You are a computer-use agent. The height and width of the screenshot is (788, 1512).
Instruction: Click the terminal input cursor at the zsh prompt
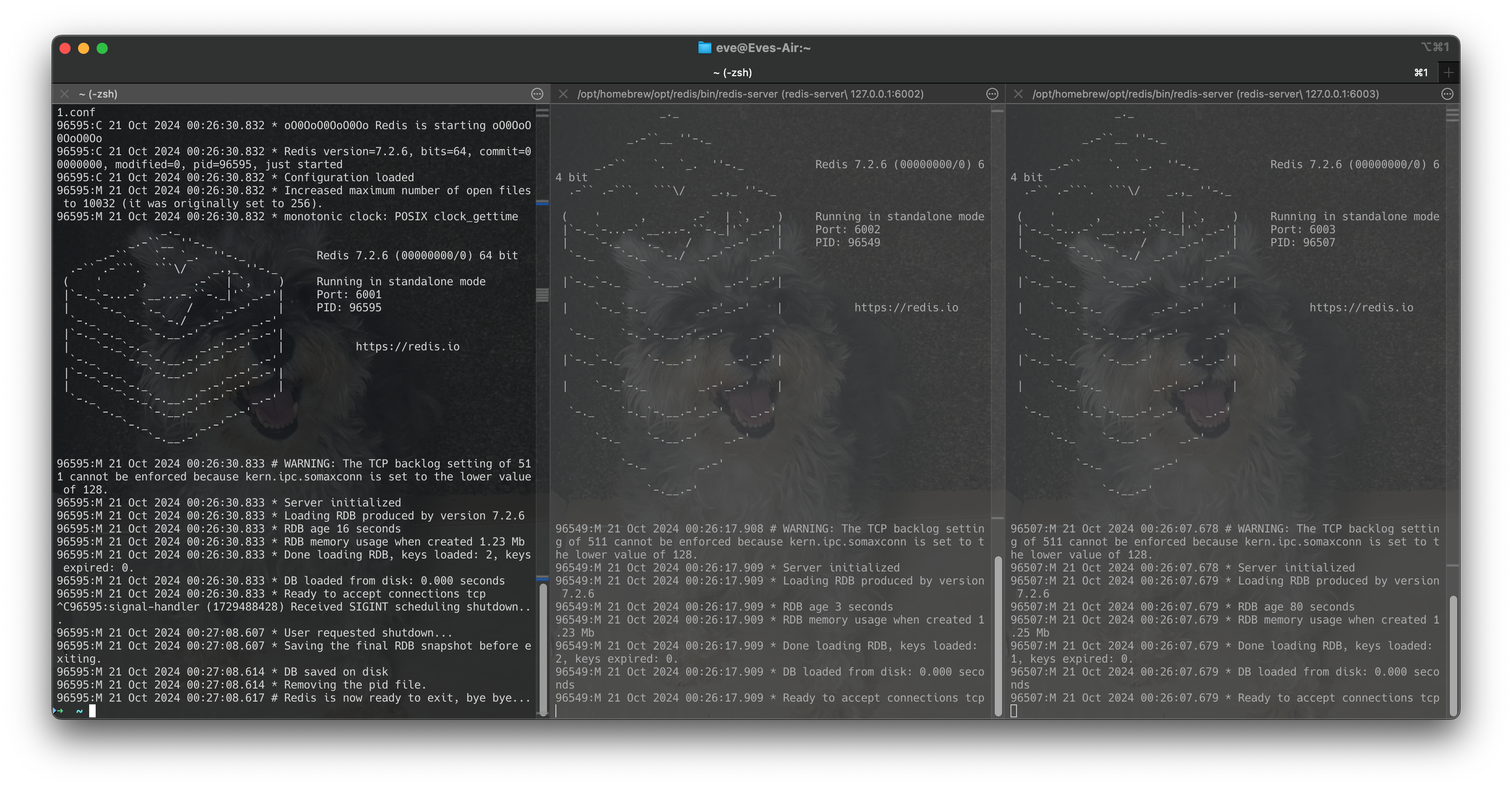click(94, 710)
